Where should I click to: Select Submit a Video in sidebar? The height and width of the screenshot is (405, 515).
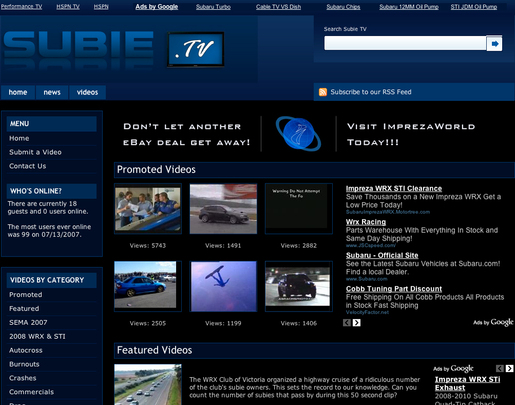tap(35, 152)
